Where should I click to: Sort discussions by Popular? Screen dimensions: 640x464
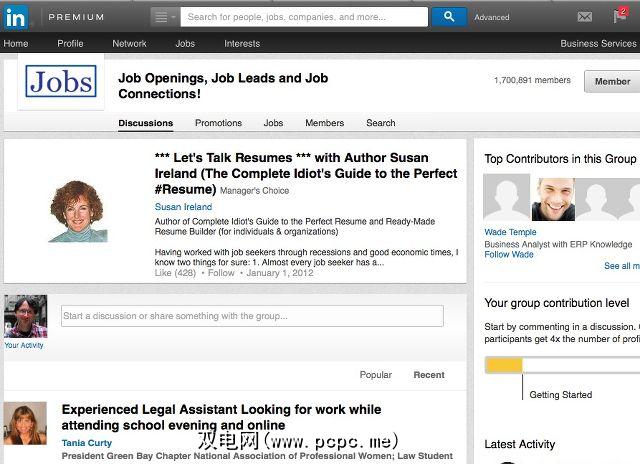376,375
